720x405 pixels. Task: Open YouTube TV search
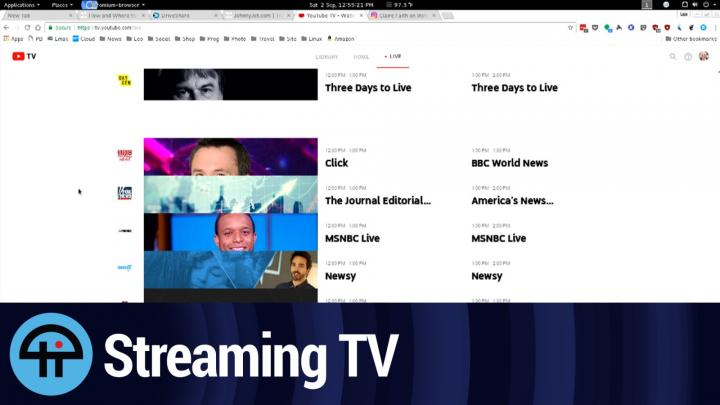click(x=673, y=57)
